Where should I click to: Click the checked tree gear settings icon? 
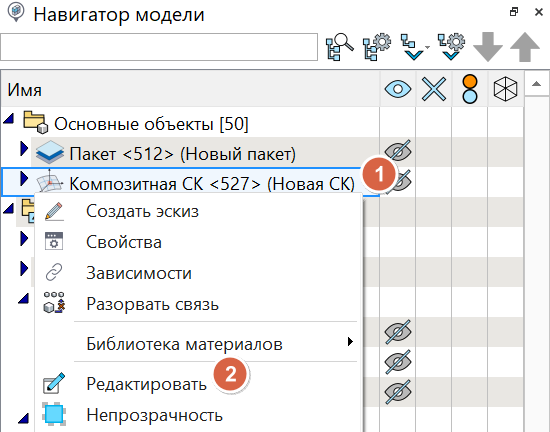coord(451,47)
